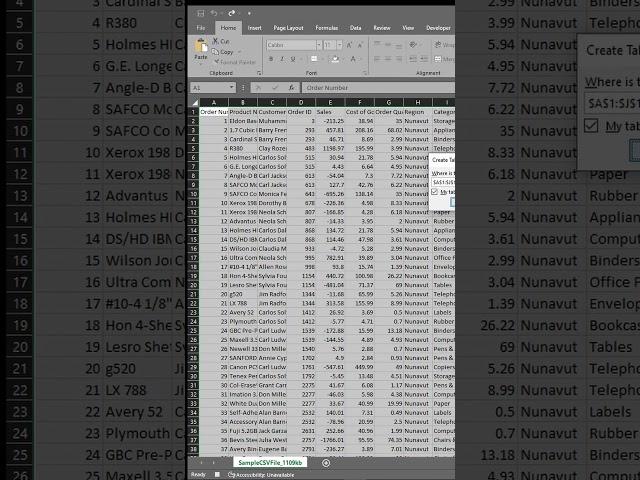Switch to the Insert ribbon tab
Screen dimensions: 640x480
point(254,28)
